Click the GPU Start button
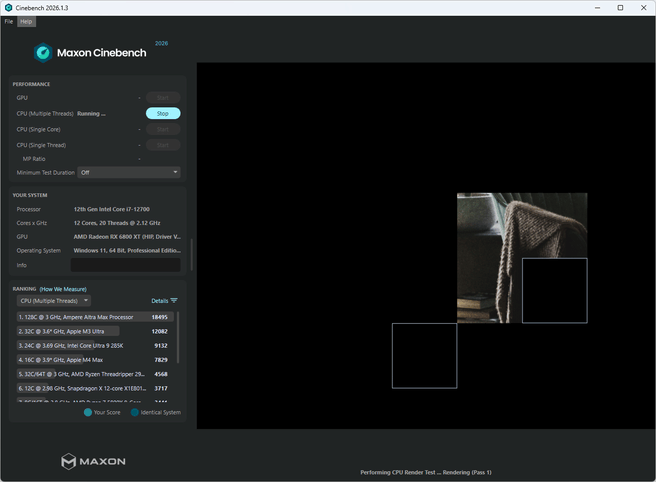The width and height of the screenshot is (656, 482). [163, 97]
